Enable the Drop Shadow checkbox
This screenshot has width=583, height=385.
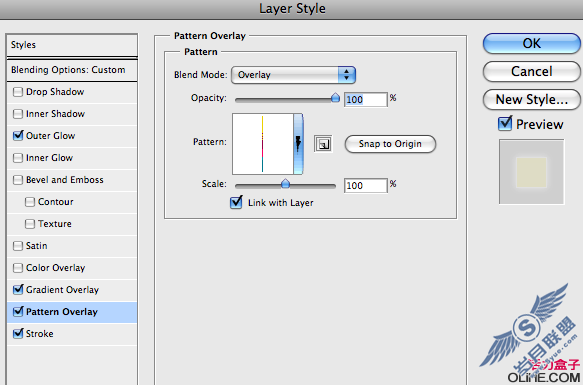coord(18,92)
